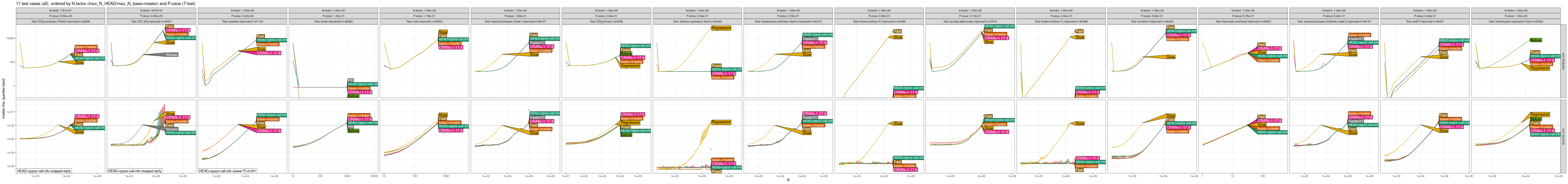Click the P.value strip above the as.data.table.array panel
This screenshot has width=1568, height=184.
pyautogui.click(x=970, y=16)
